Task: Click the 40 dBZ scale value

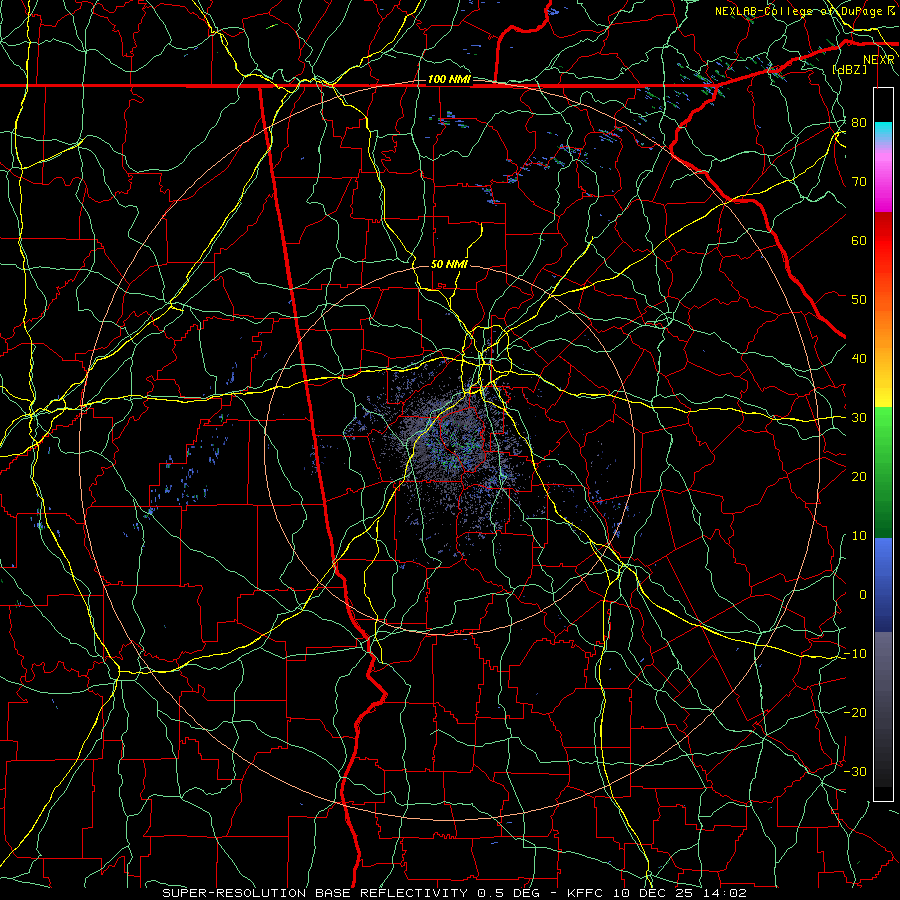Action: (x=859, y=359)
